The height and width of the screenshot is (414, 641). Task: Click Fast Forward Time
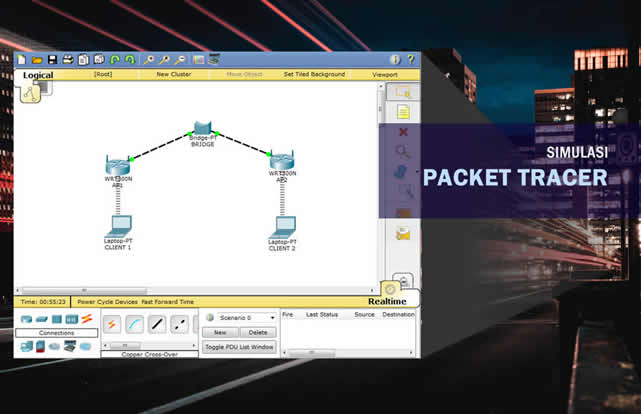[x=168, y=302]
